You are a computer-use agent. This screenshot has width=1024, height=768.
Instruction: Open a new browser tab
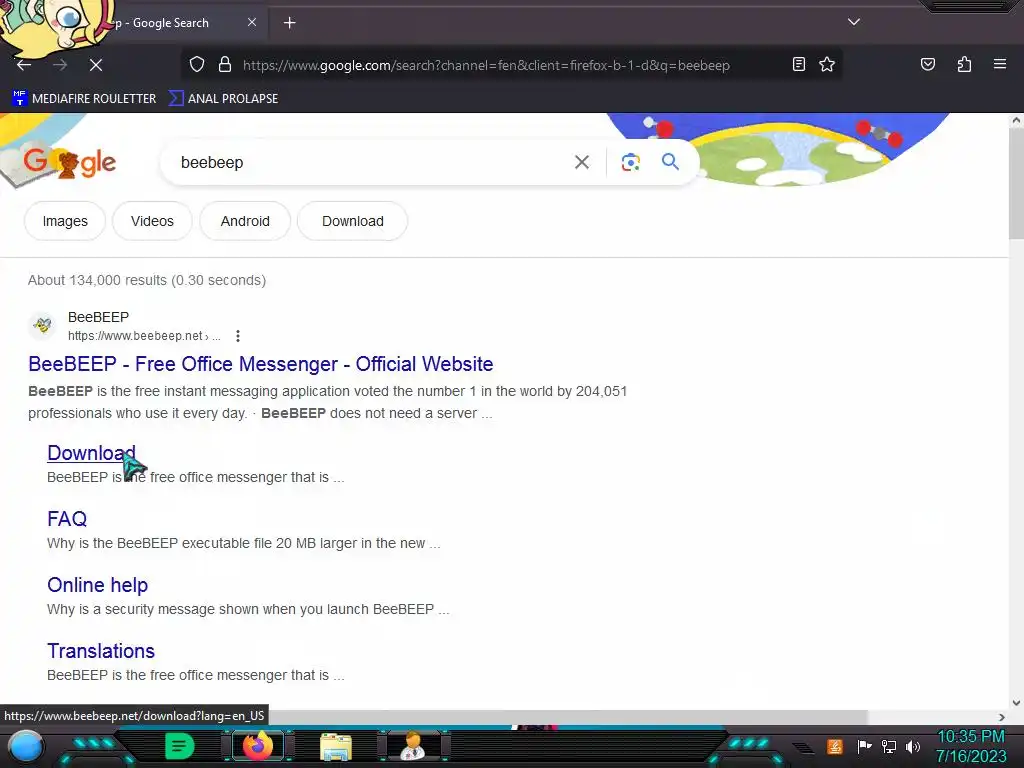tap(289, 23)
